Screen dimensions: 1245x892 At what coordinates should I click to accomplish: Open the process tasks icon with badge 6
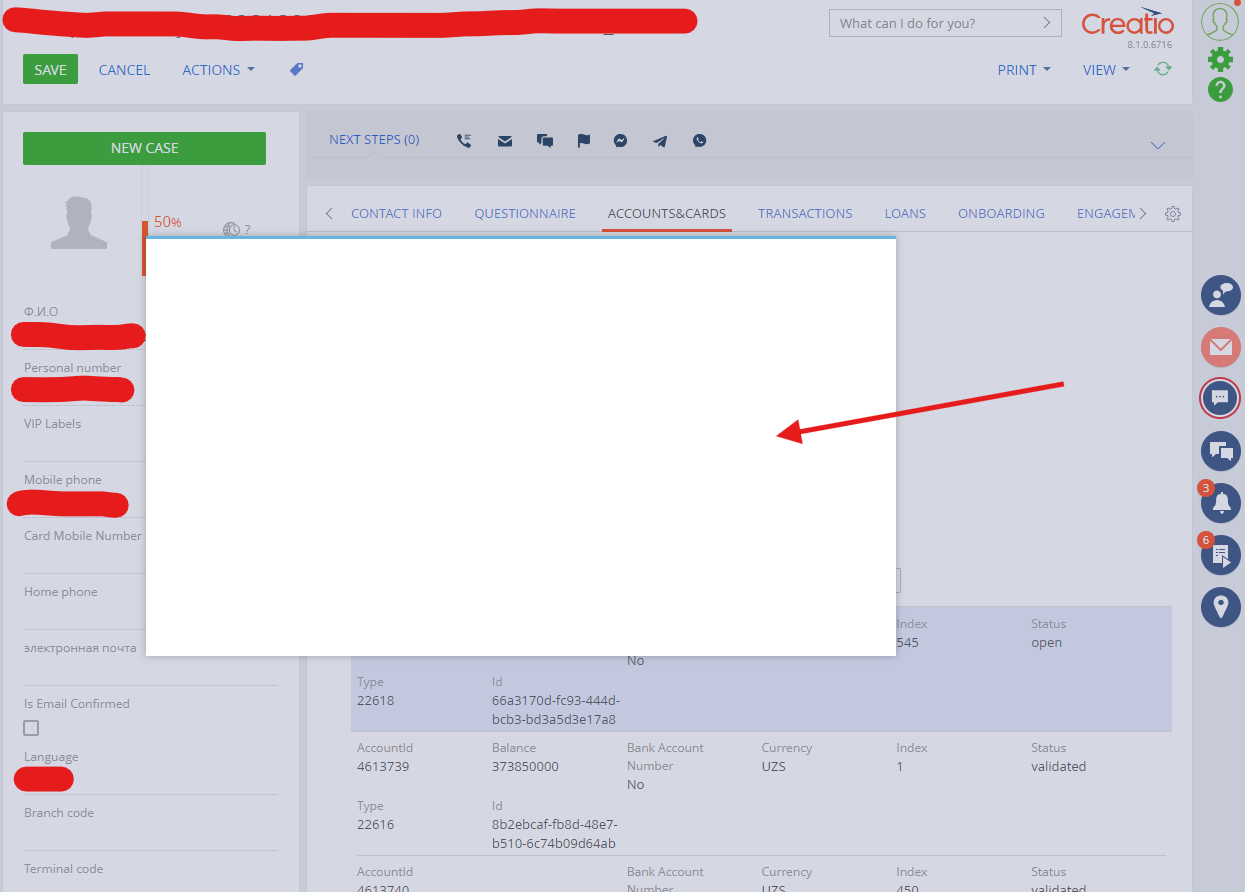point(1220,555)
